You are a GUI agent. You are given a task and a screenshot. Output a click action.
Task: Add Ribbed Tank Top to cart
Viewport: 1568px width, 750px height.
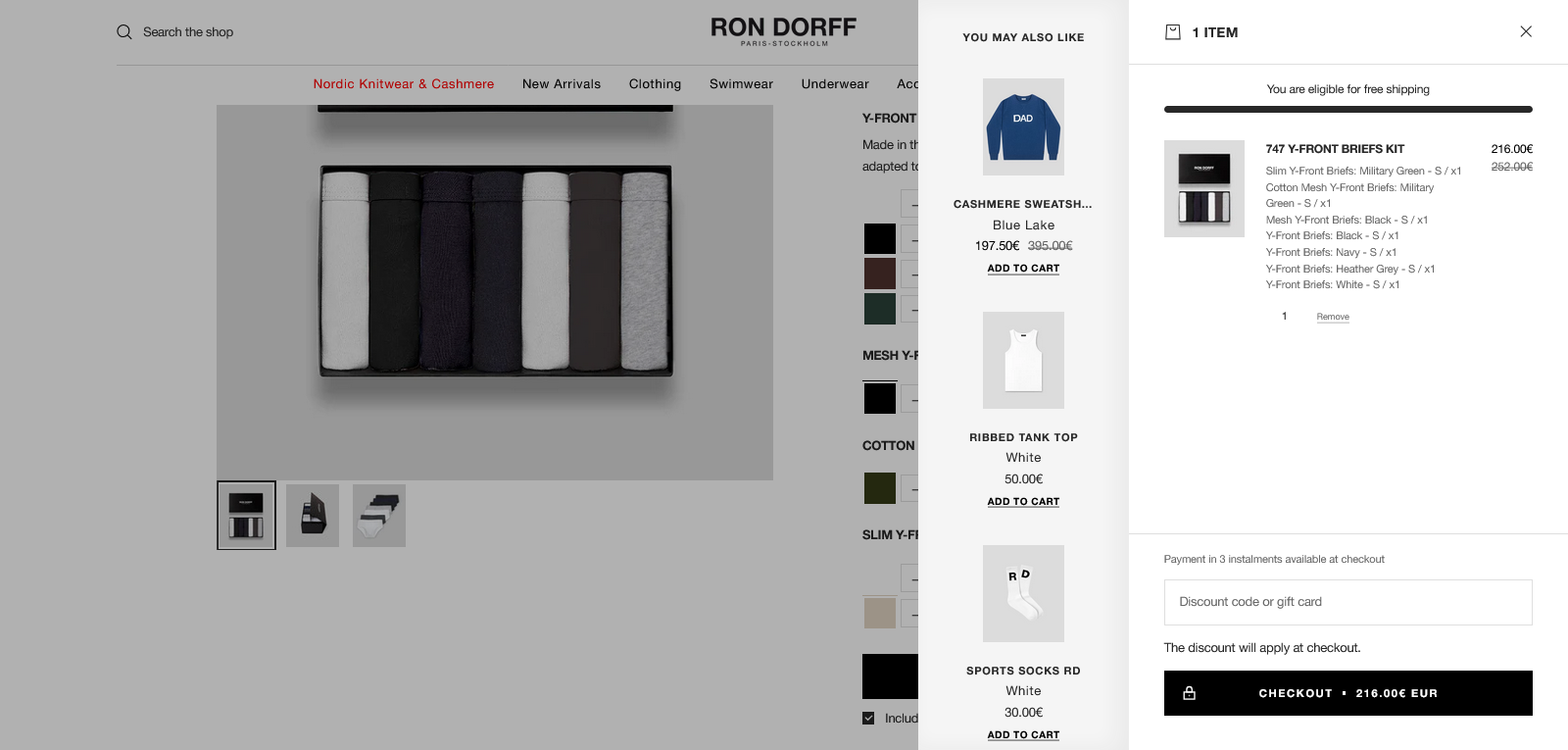[1023, 502]
